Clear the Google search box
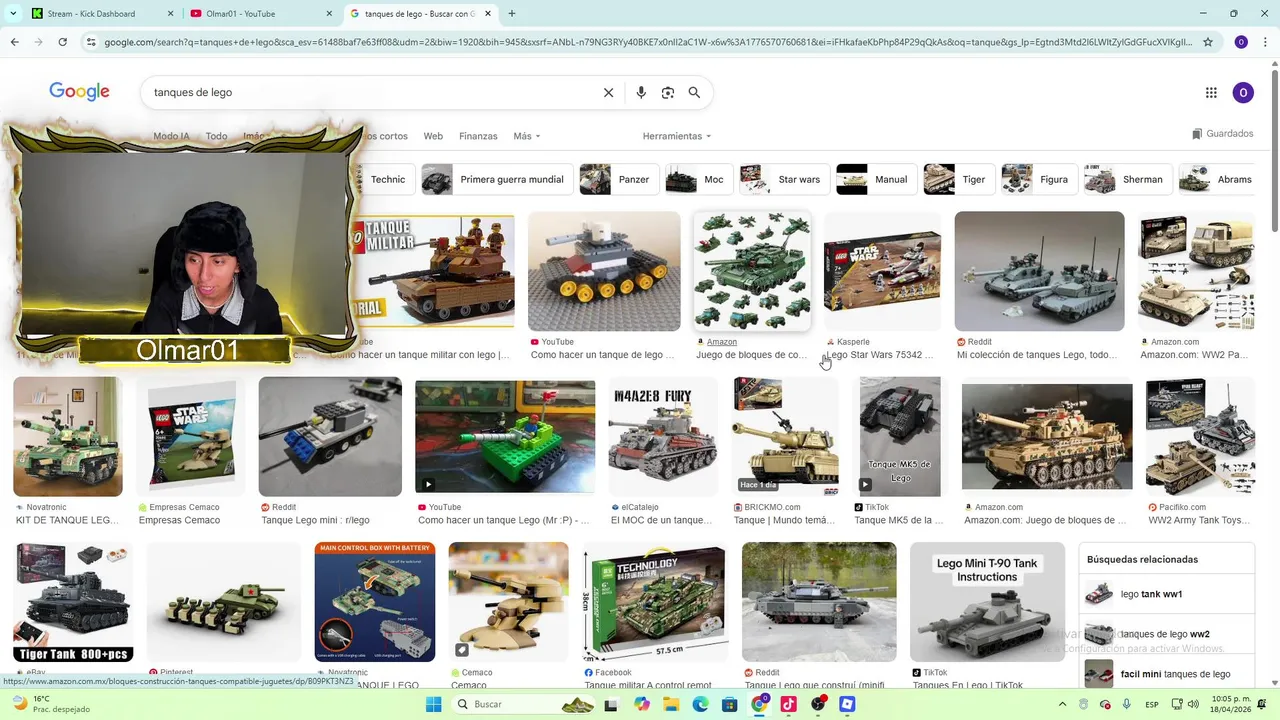 point(608,92)
